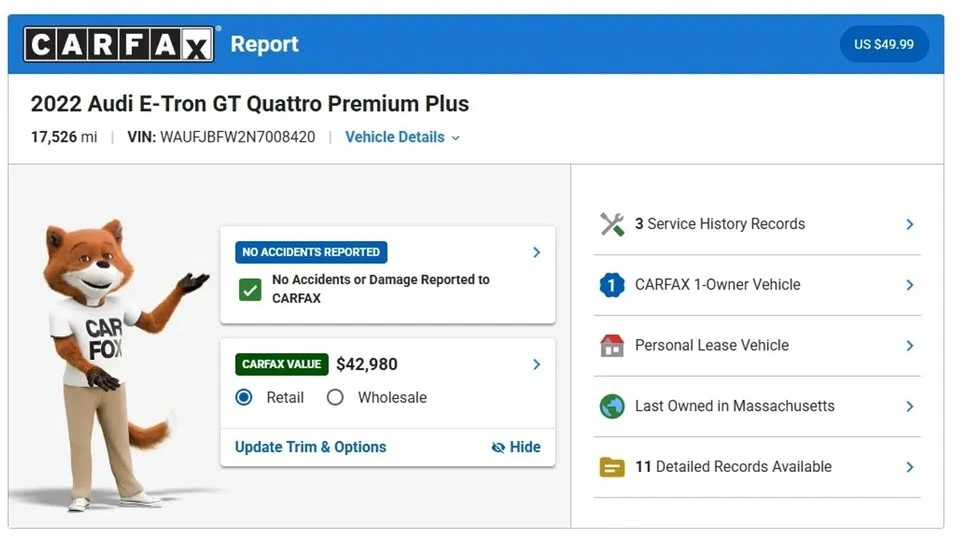Open 11 Detailed Records Available row
The width and height of the screenshot is (960, 539).
(757, 467)
